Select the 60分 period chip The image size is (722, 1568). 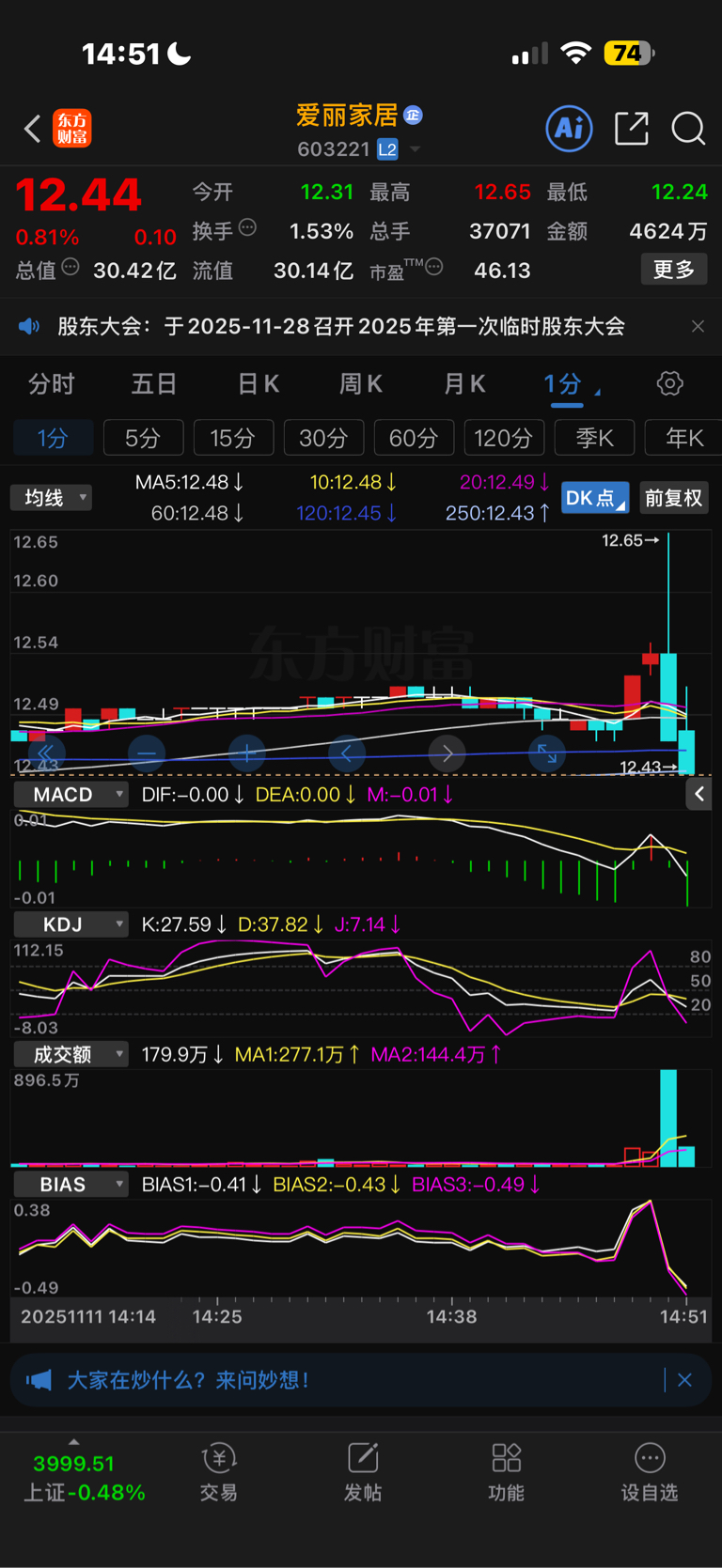pos(414,438)
